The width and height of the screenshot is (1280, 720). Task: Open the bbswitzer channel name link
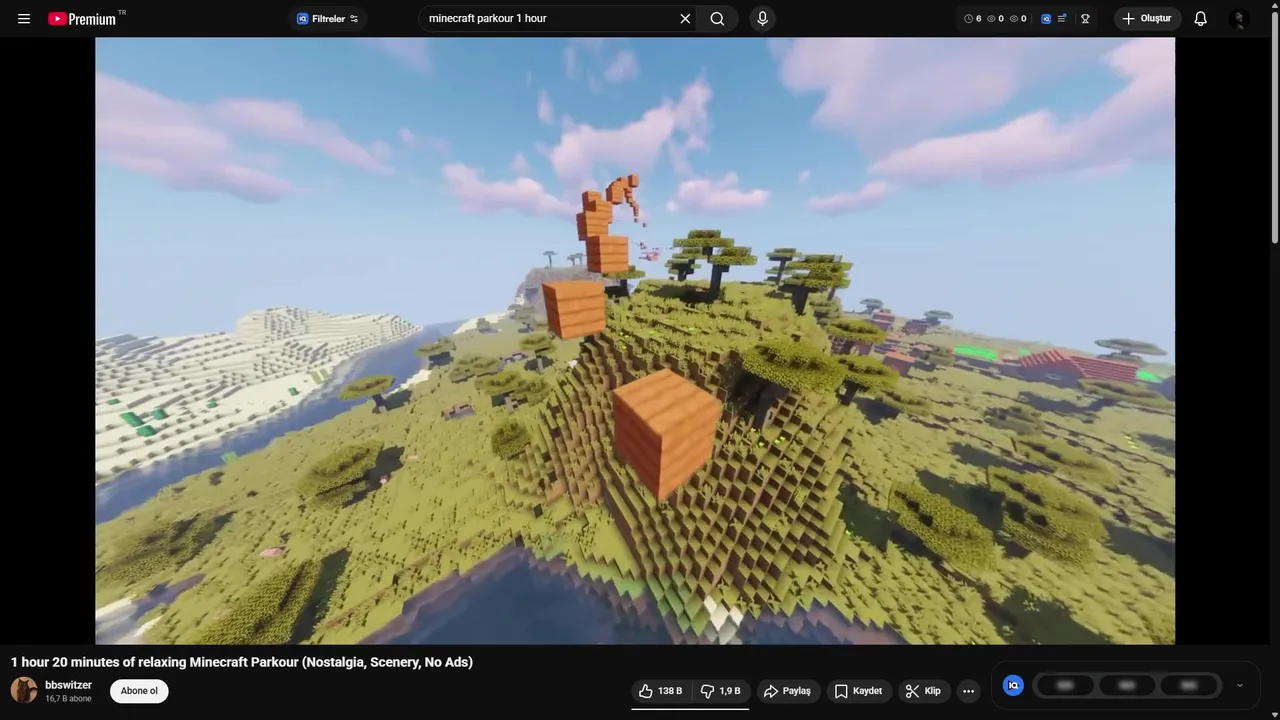point(68,685)
